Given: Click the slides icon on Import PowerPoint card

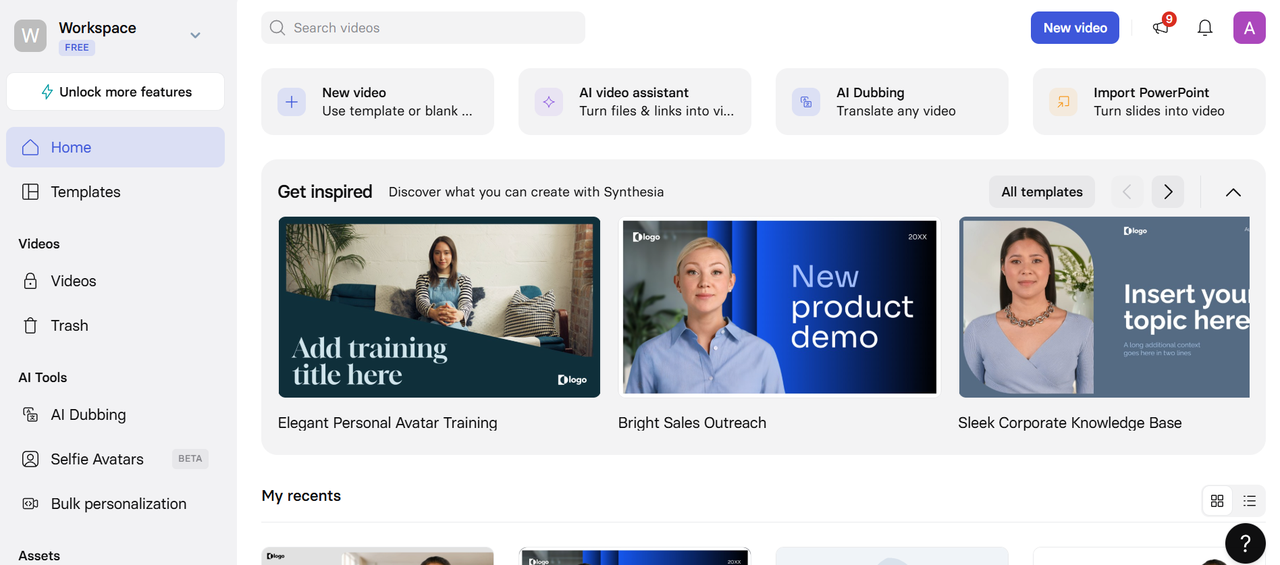Looking at the screenshot, I should (1063, 101).
